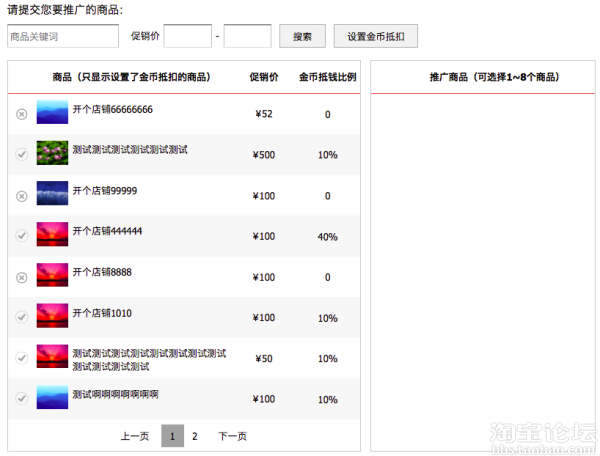
Task: Click product title 开个店铺99999
Action: tap(105, 191)
